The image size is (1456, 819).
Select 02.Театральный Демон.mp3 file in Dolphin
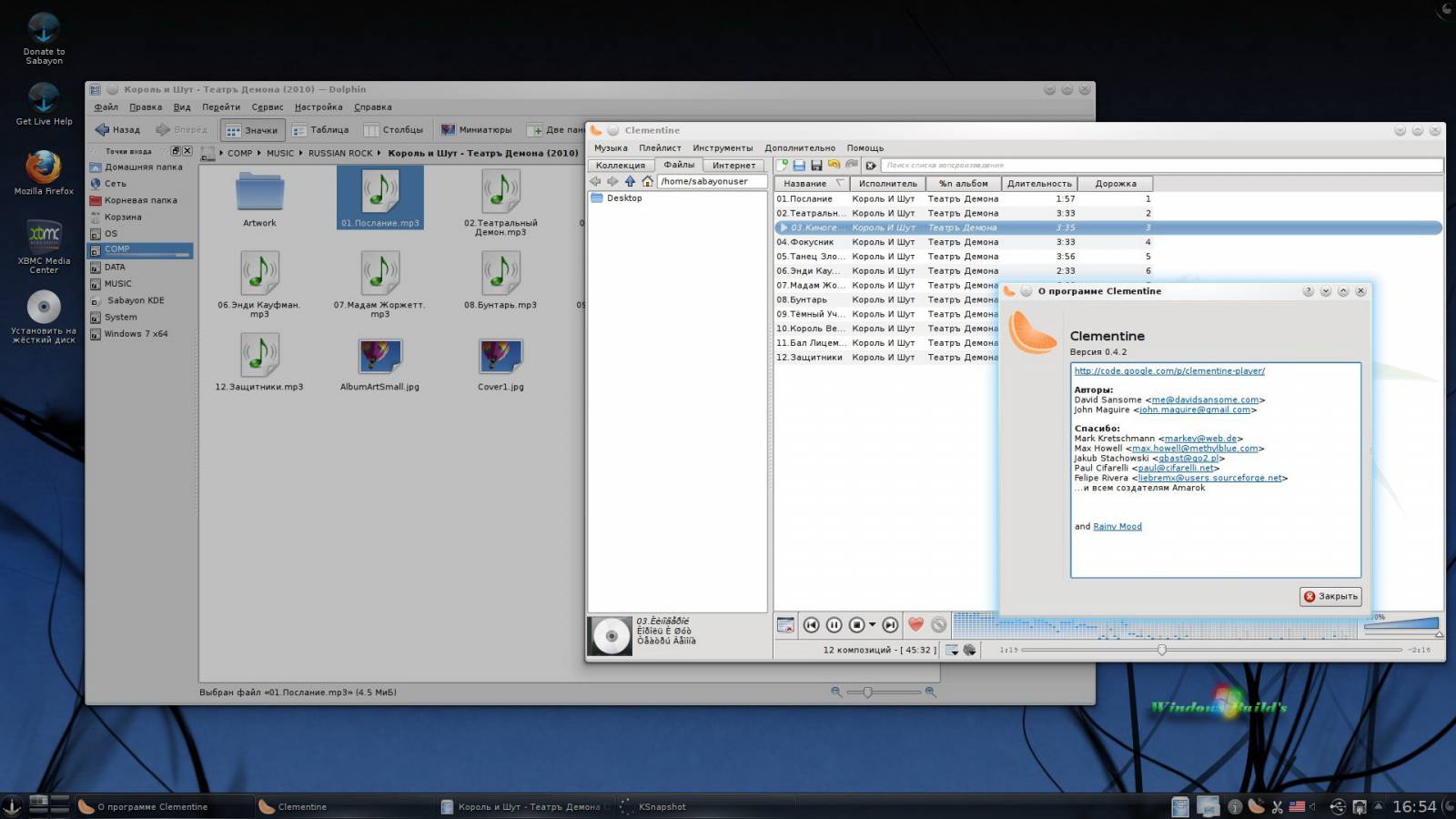coord(500,202)
